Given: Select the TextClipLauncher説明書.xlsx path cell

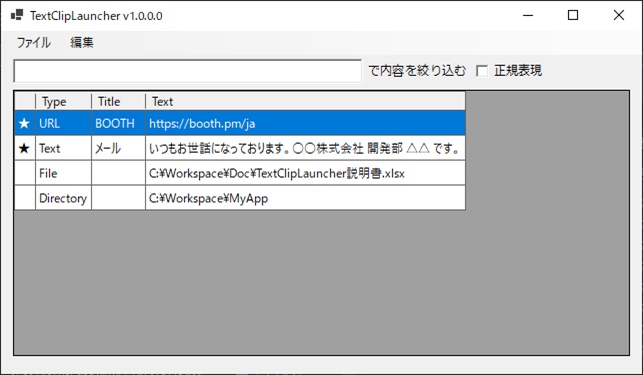Looking at the screenshot, I should [306, 173].
